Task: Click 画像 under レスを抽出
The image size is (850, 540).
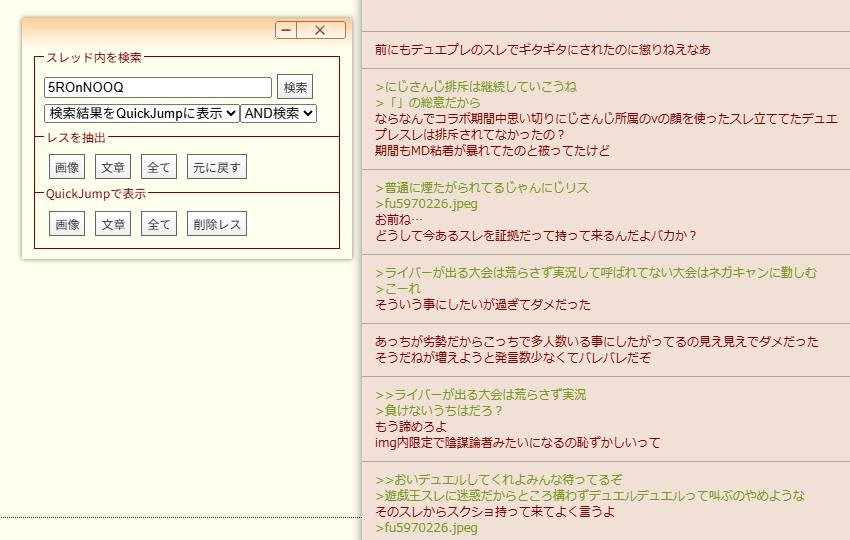Action: pos(67,167)
